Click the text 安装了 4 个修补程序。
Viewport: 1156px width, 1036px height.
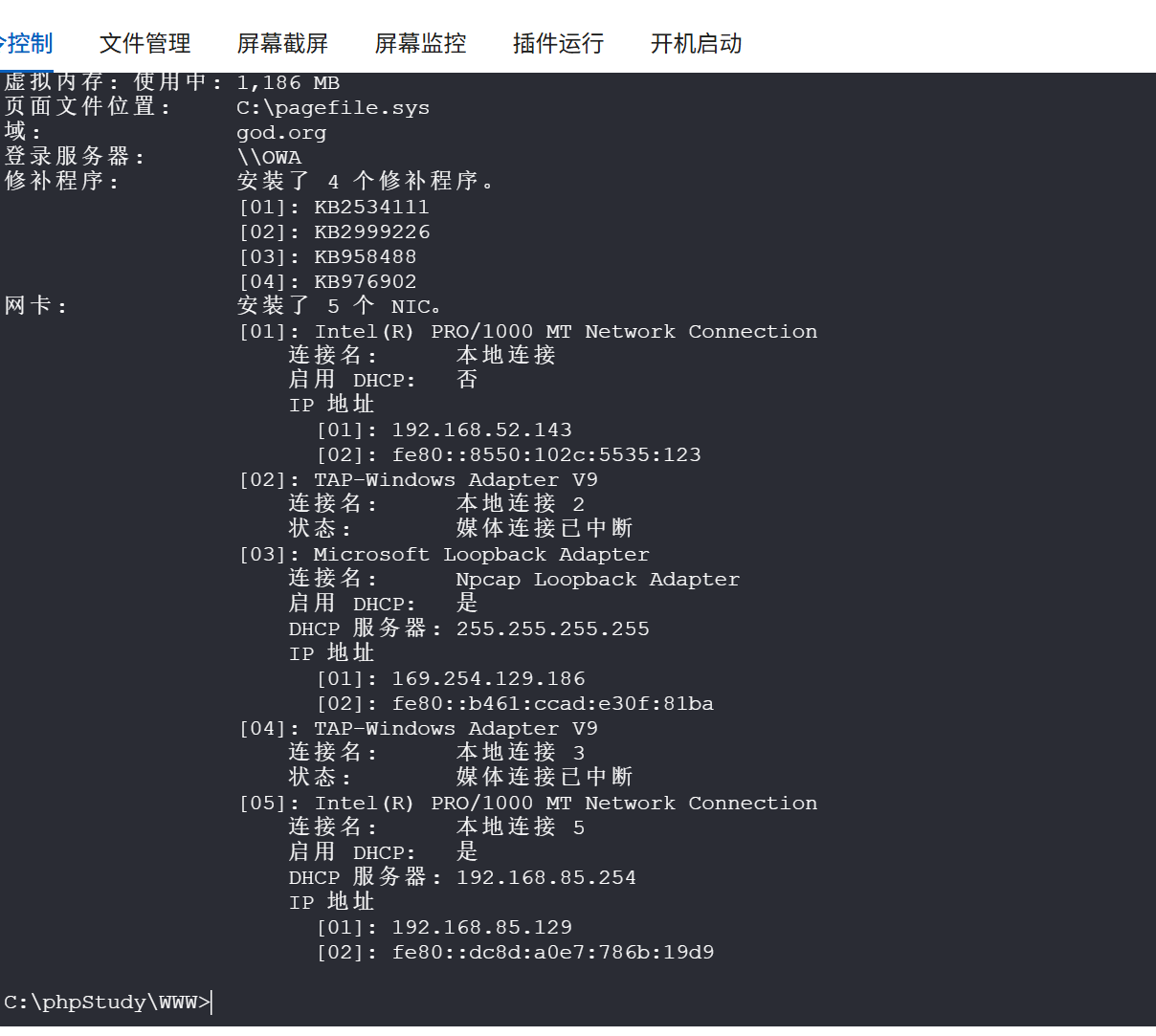367,182
